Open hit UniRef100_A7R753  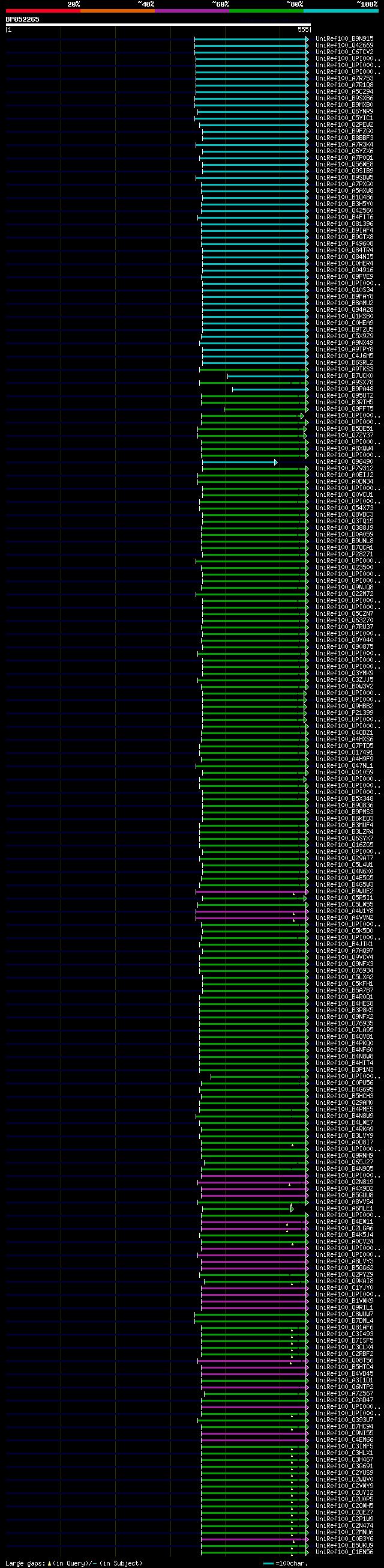pos(344,79)
